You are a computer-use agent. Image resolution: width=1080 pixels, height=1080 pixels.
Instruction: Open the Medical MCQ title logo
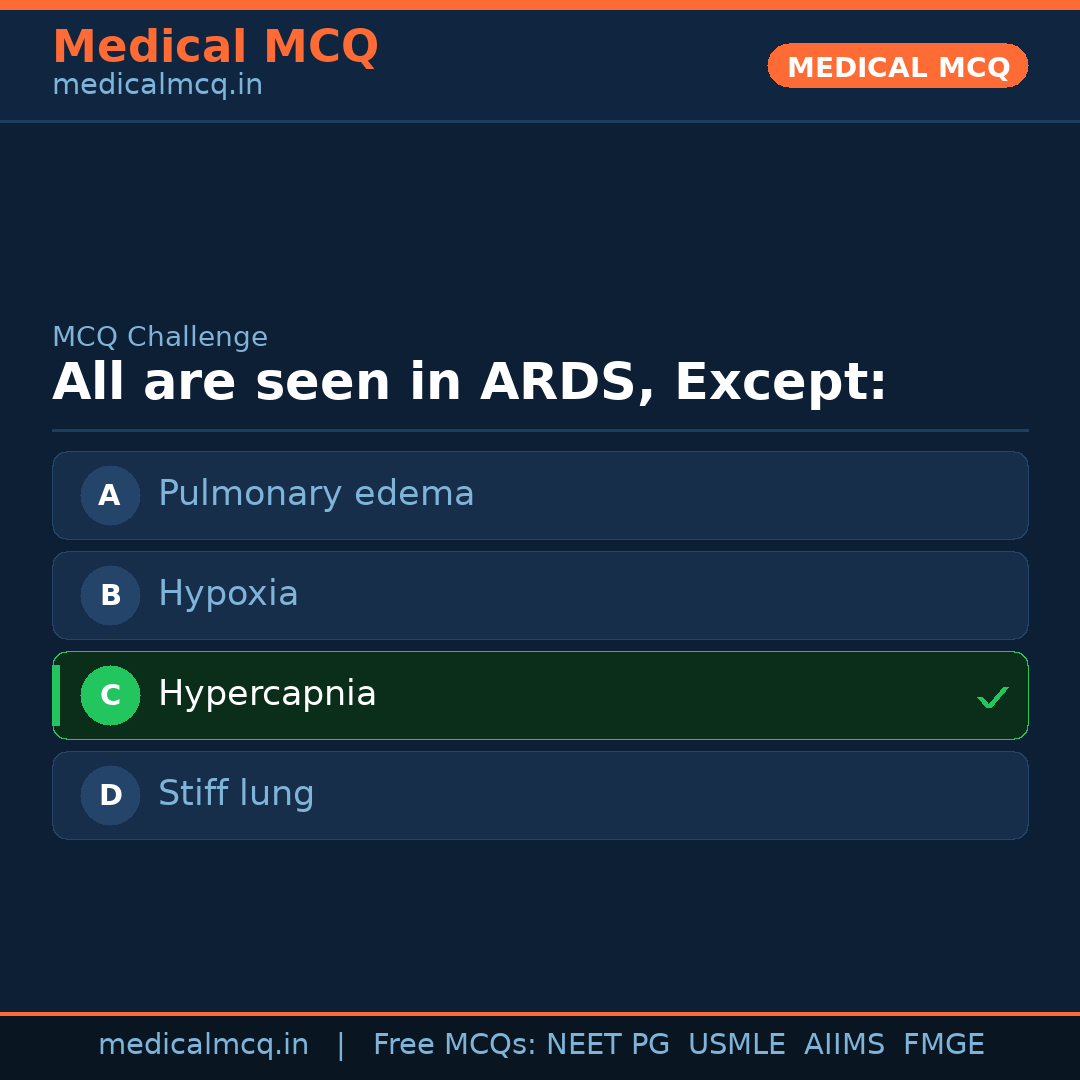(x=215, y=47)
